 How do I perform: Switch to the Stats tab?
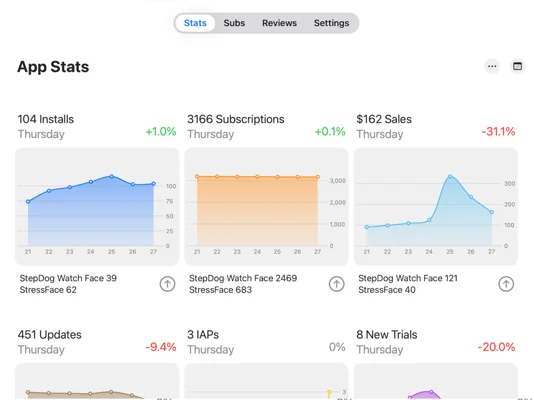195,23
